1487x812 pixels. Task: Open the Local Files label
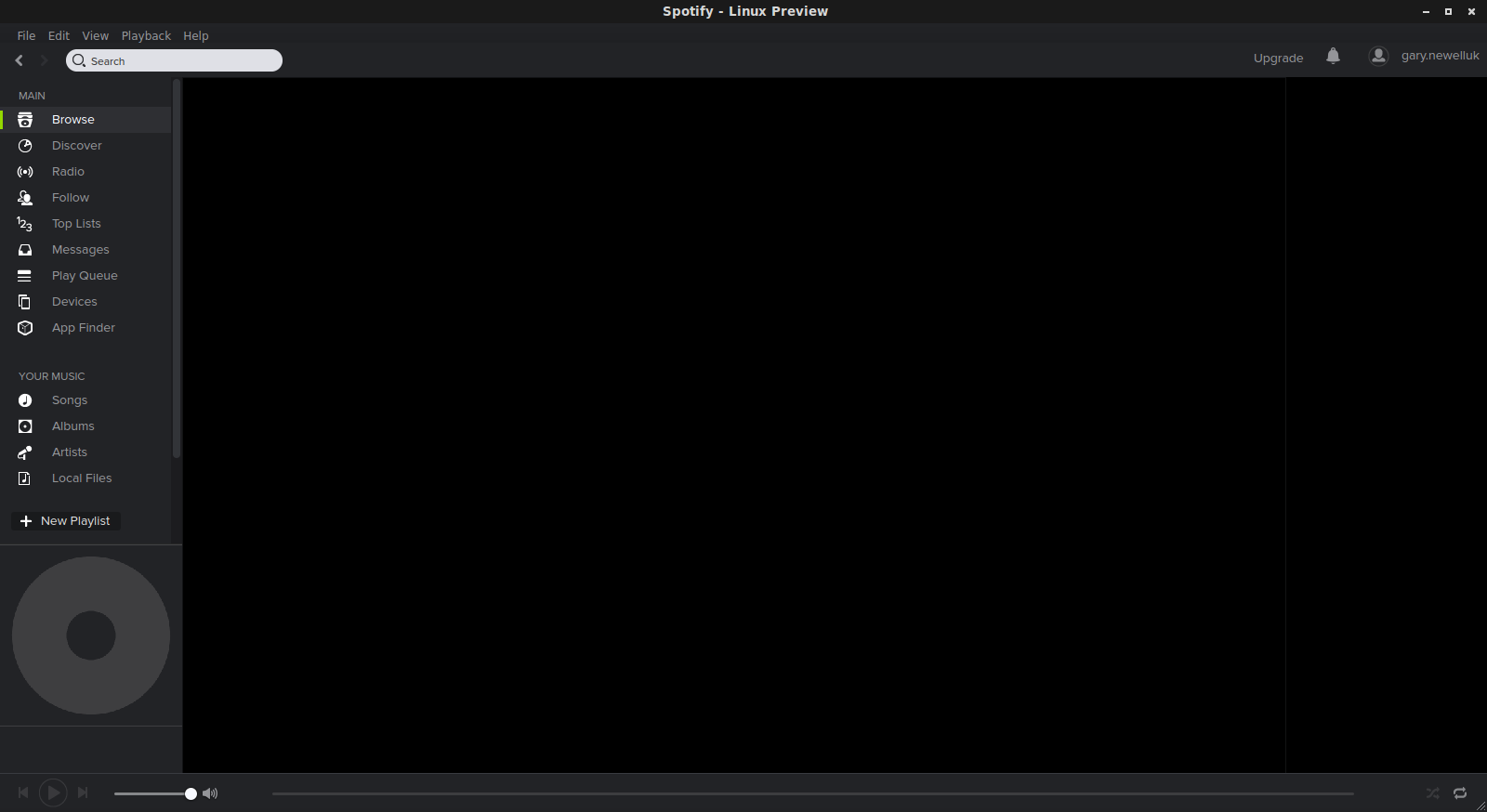pos(82,478)
